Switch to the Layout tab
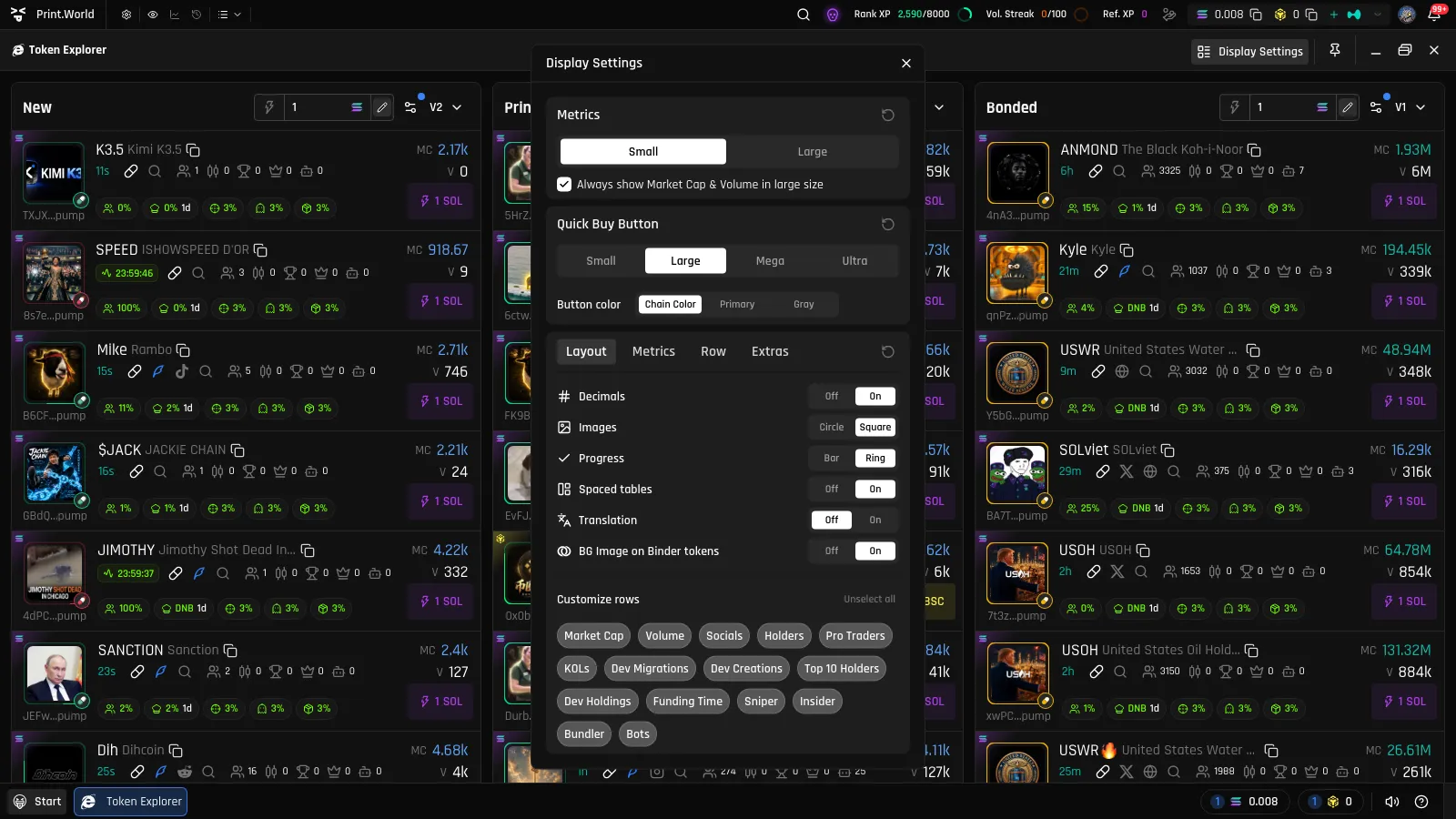Viewport: 1456px width, 819px height. pos(586,351)
